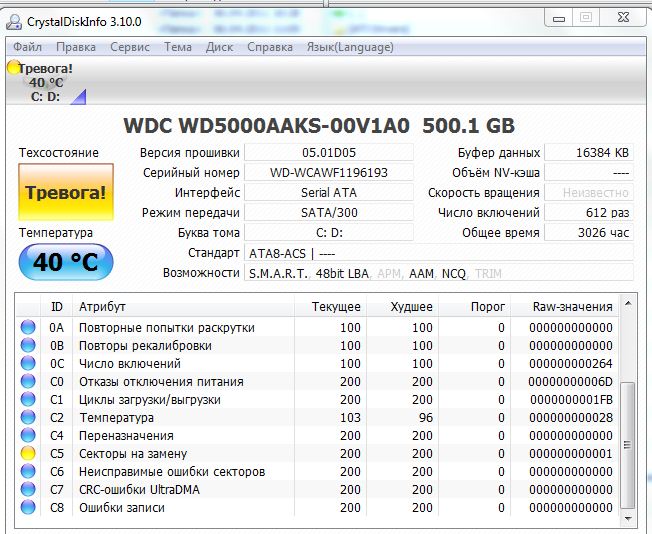Click the large yellow Тревога! health status button
Viewport: 652px width, 534px height.
66,192
